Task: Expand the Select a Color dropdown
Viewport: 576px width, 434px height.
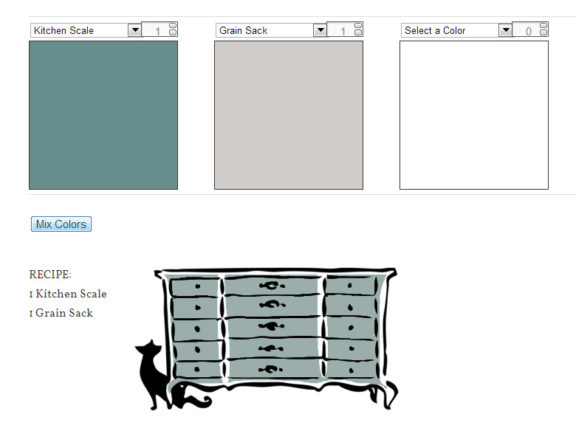Action: coord(505,30)
